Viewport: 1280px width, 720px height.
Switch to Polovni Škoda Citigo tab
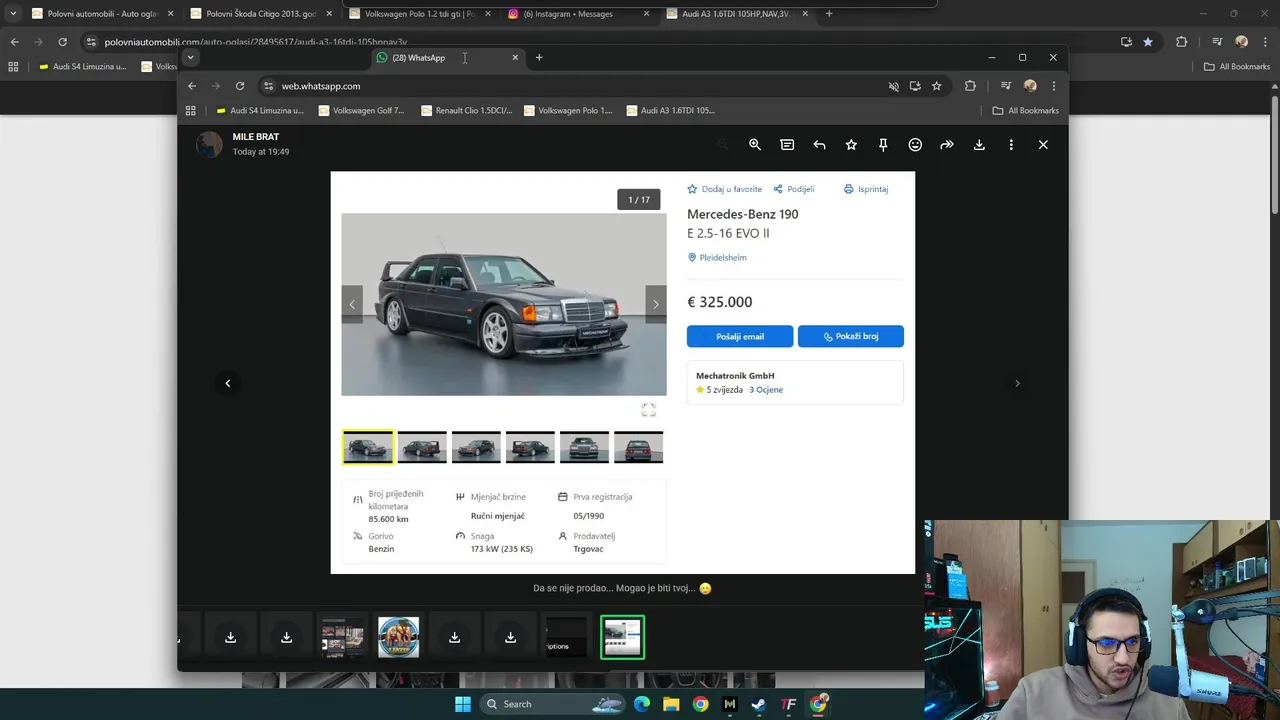click(260, 14)
